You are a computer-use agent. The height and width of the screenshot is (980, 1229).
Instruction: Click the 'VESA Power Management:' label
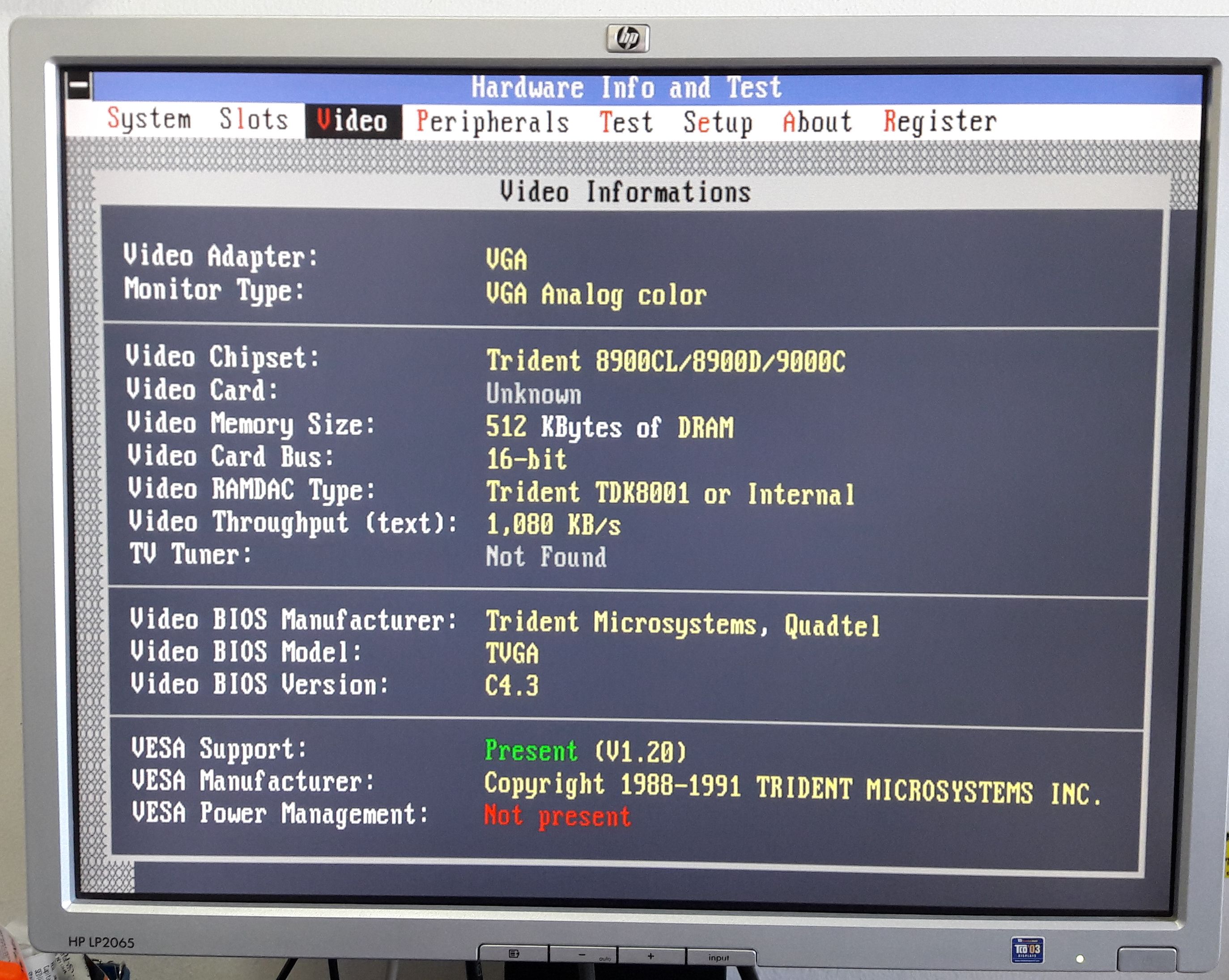point(280,814)
